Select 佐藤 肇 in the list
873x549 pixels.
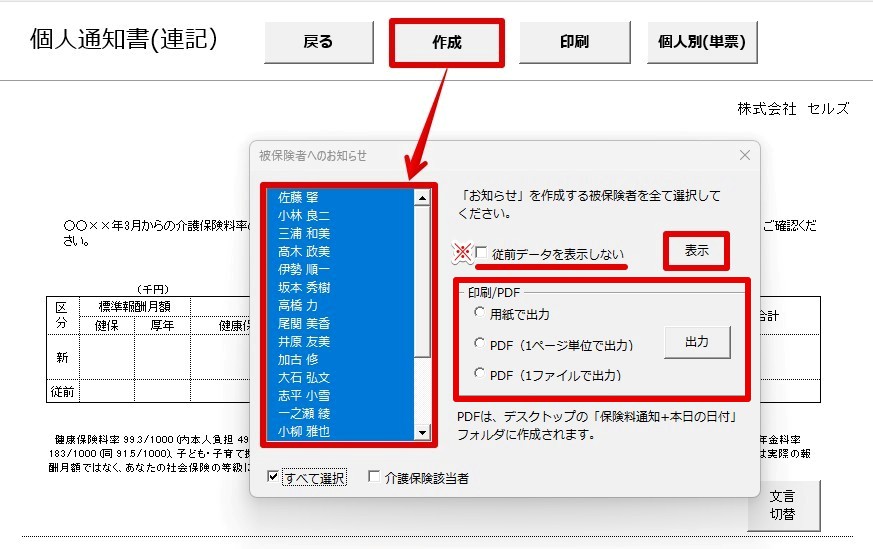[341, 198]
